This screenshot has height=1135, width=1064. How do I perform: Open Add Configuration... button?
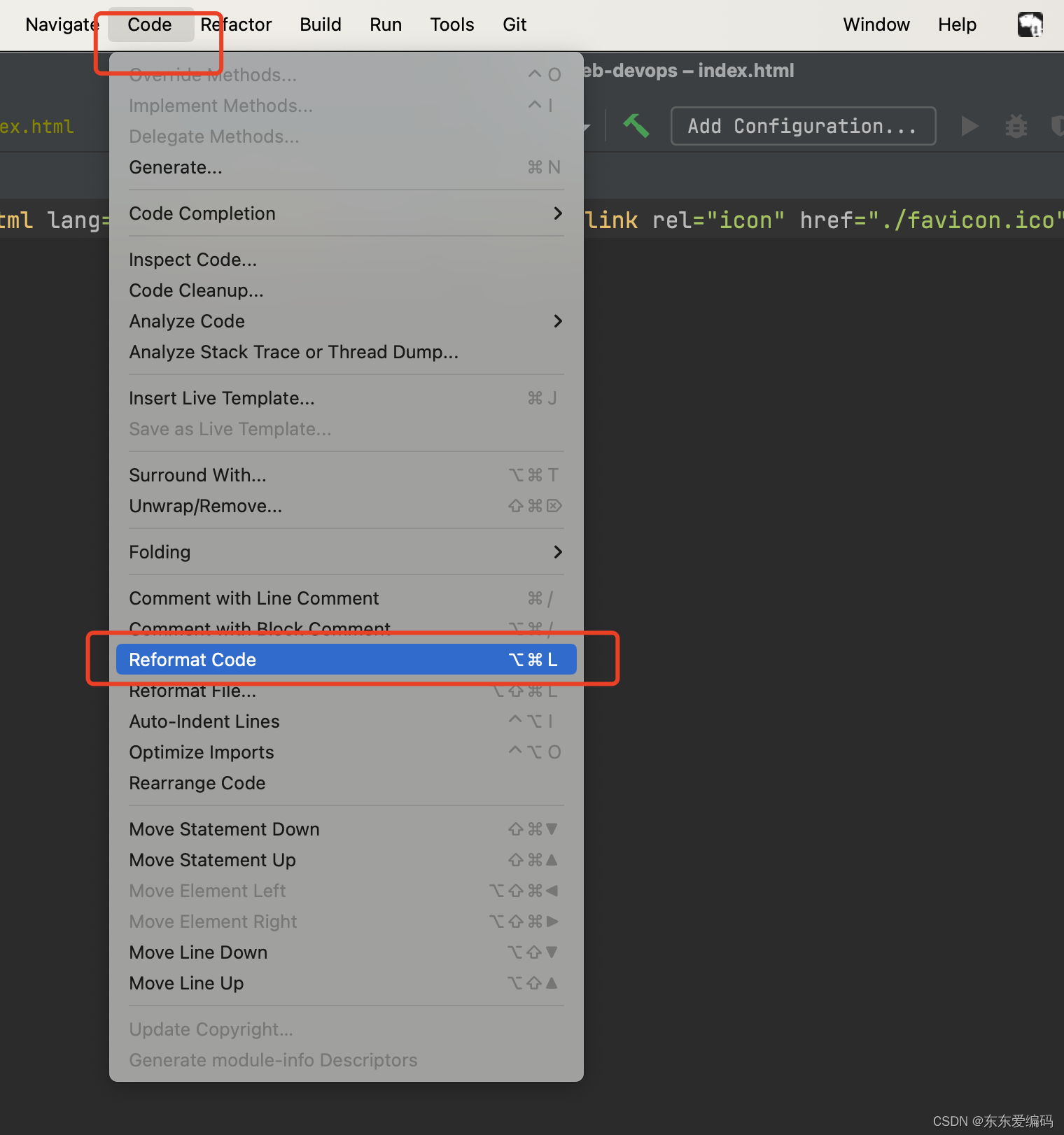[803, 126]
